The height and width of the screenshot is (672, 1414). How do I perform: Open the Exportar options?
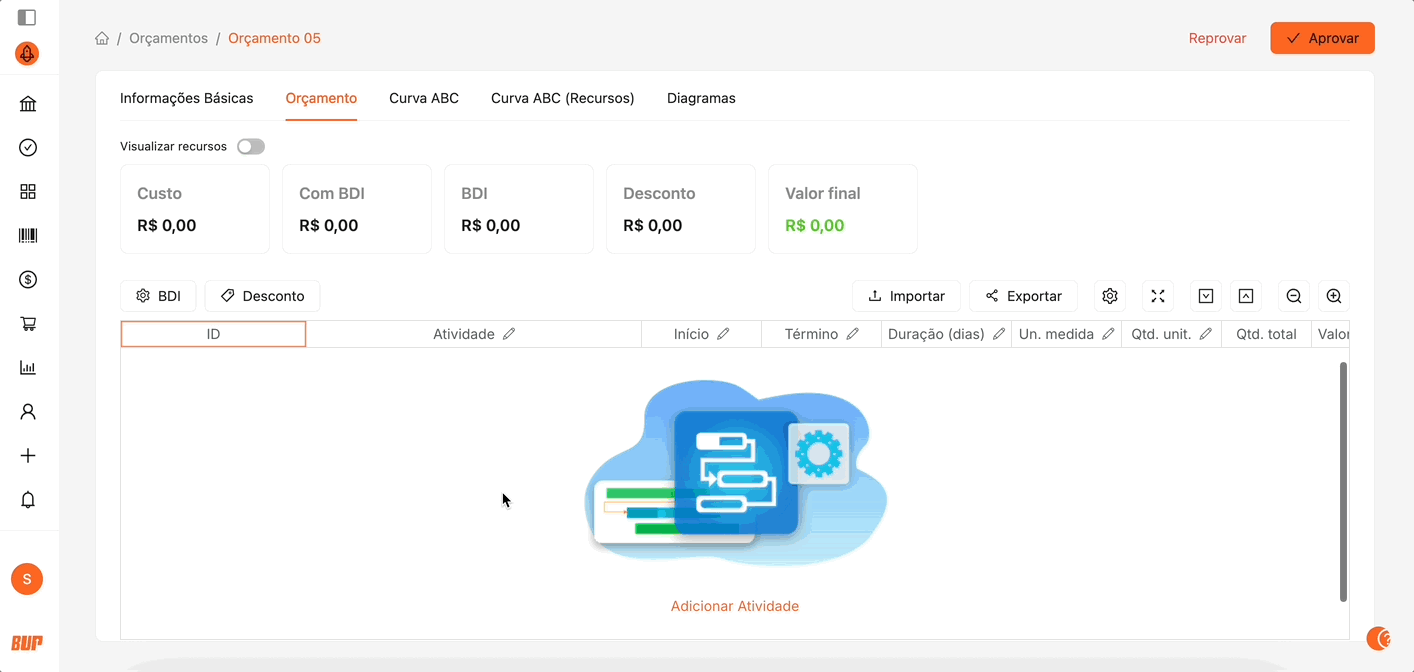pos(1023,296)
